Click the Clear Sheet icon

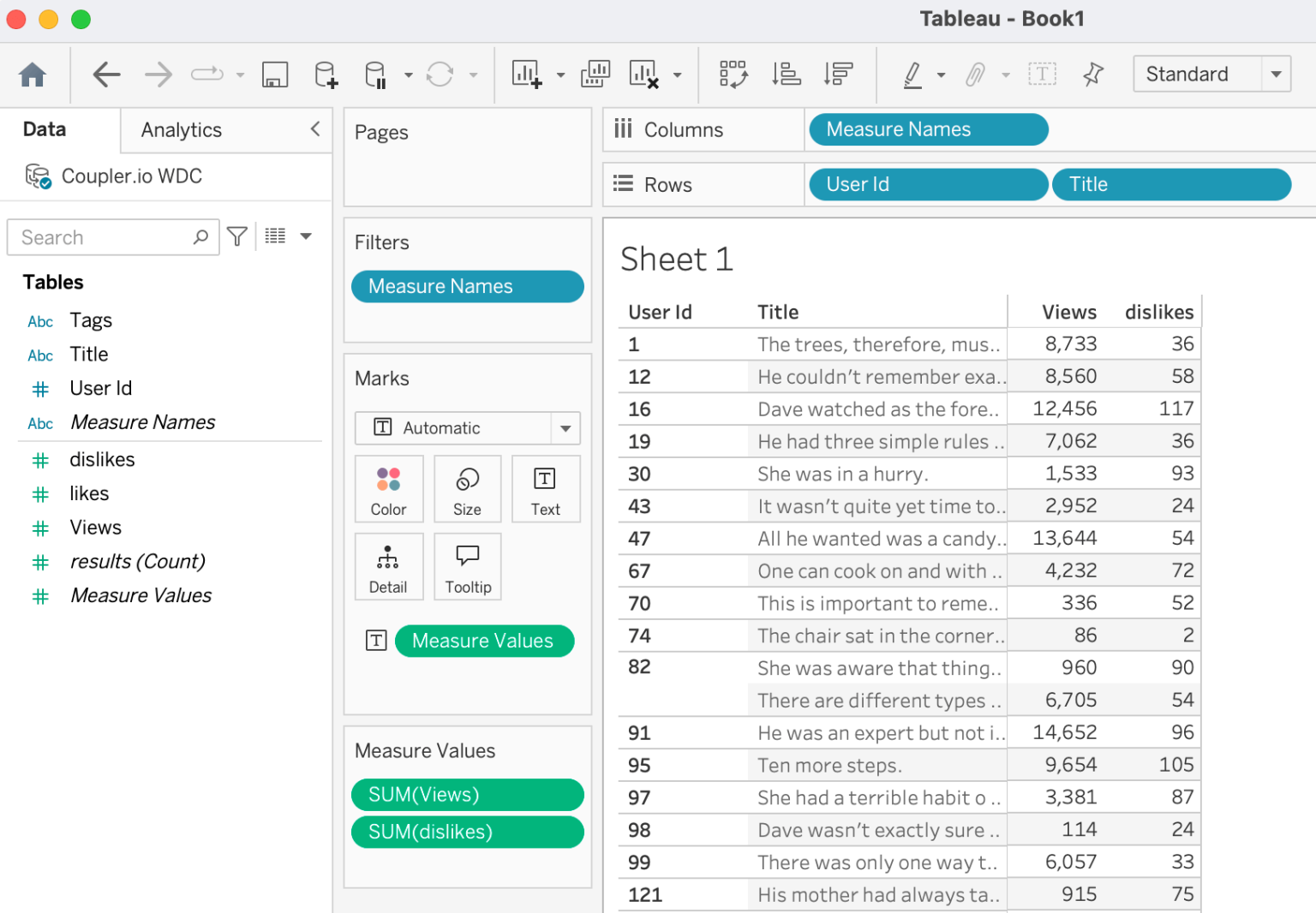click(643, 75)
